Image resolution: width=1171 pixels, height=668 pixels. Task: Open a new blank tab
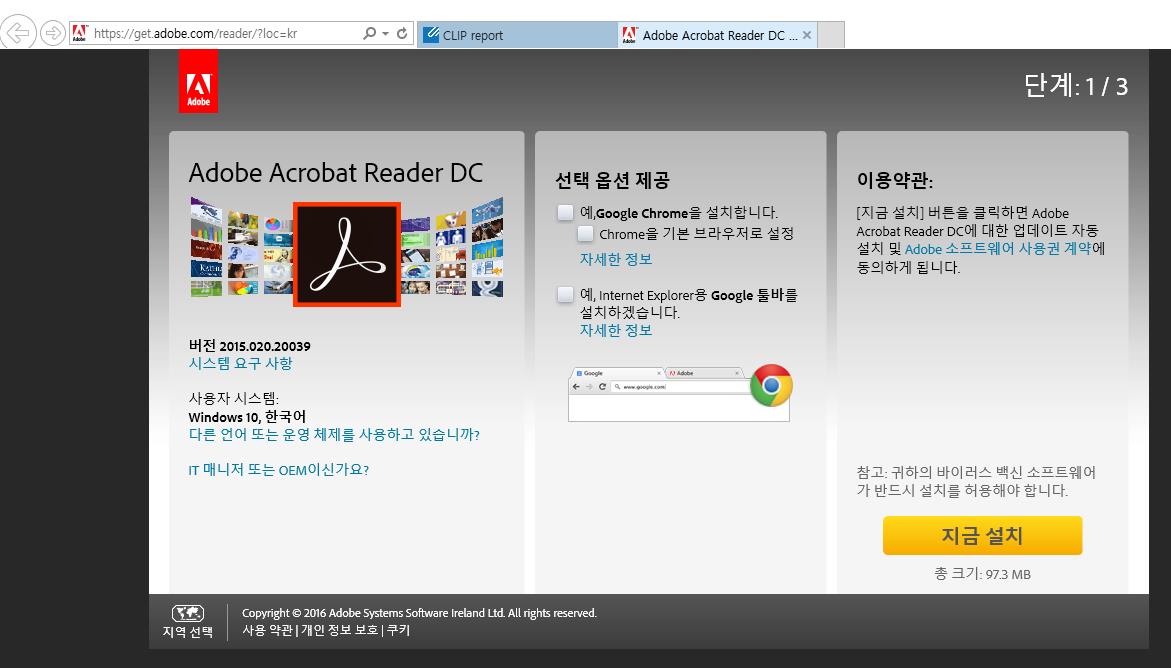point(831,34)
